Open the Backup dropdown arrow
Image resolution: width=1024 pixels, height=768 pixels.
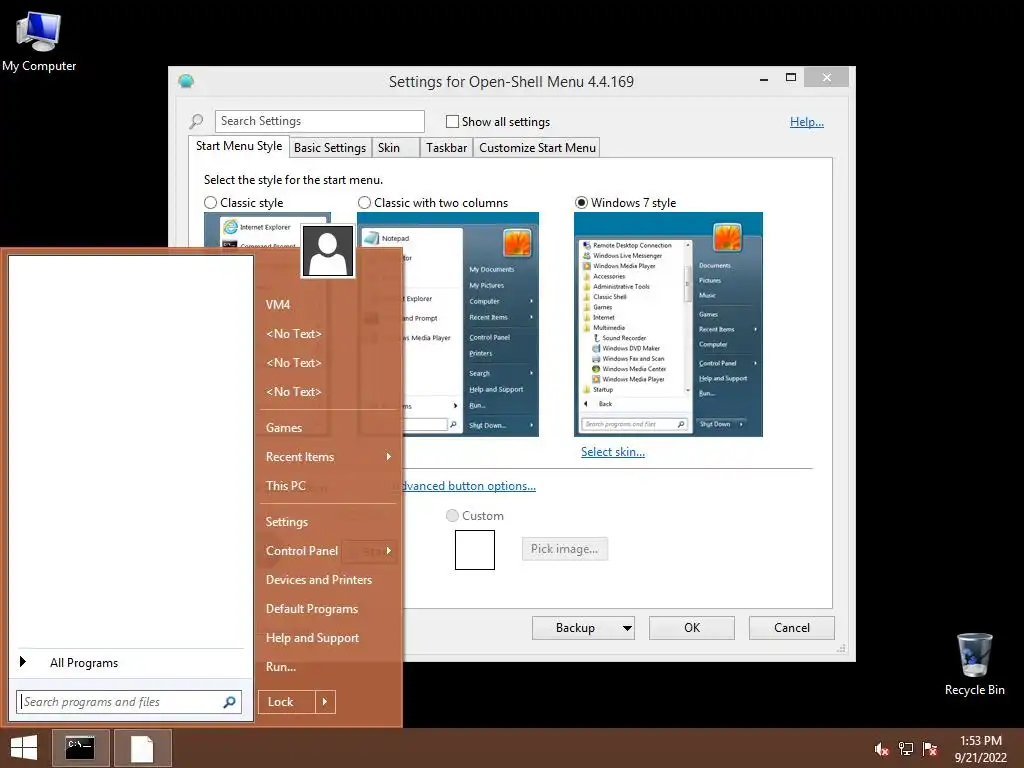[627, 628]
